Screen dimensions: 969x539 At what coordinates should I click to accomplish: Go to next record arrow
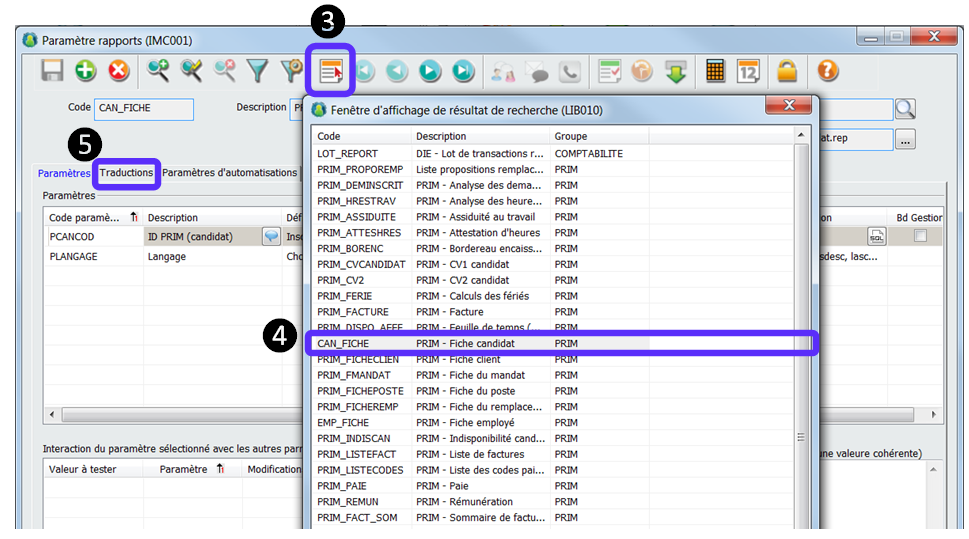tap(430, 71)
